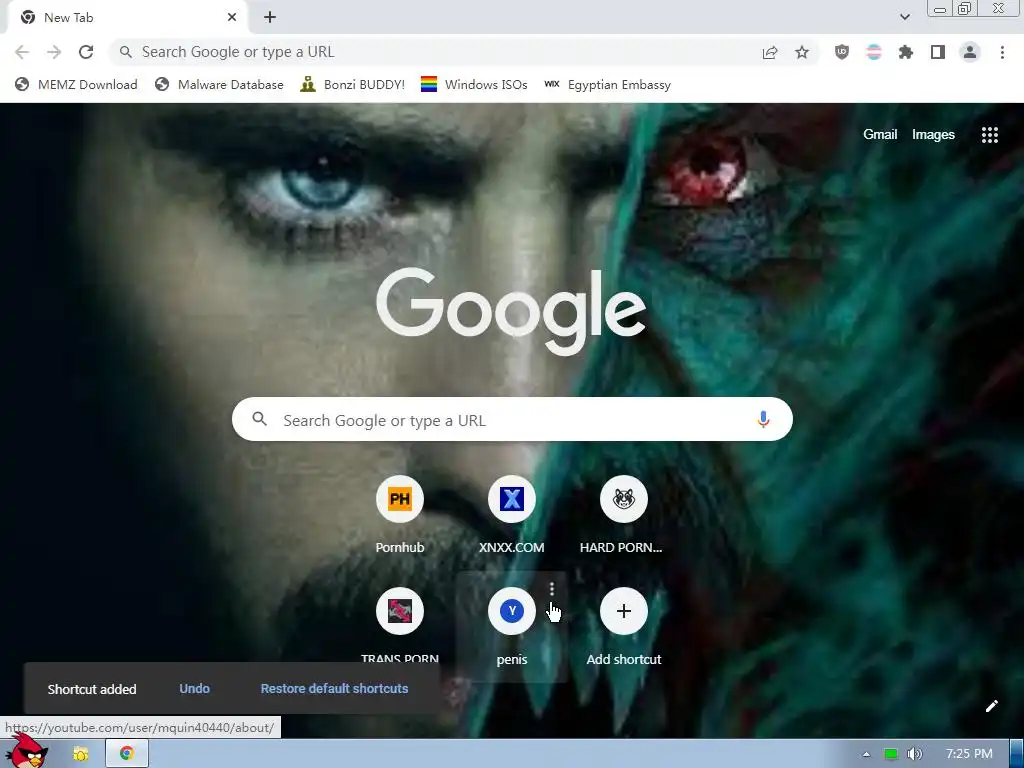Image resolution: width=1024 pixels, height=768 pixels.
Task: Open the Egyptian Embassy bookmark
Action: (607, 84)
